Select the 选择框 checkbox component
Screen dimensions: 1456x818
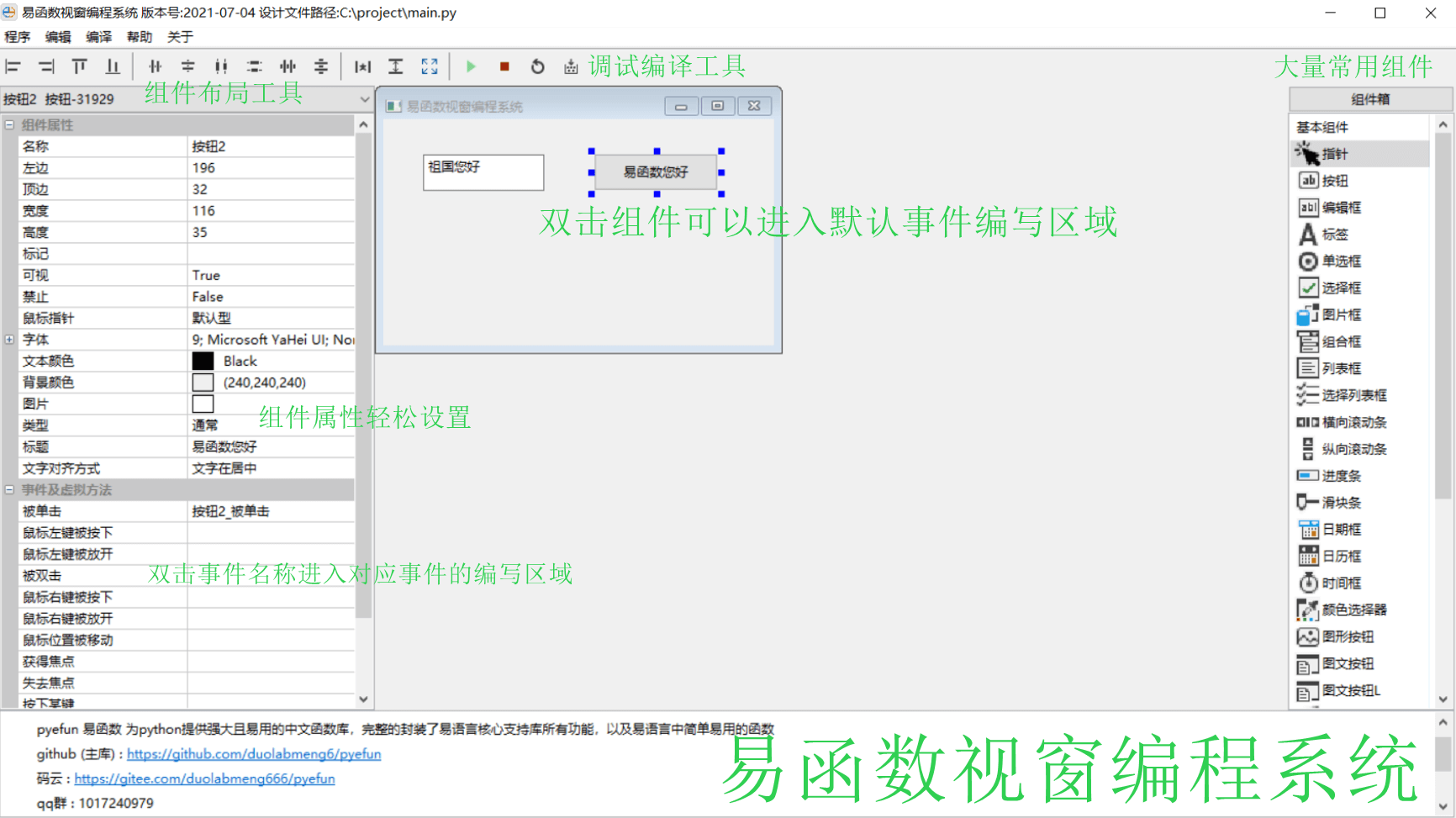tap(1359, 288)
